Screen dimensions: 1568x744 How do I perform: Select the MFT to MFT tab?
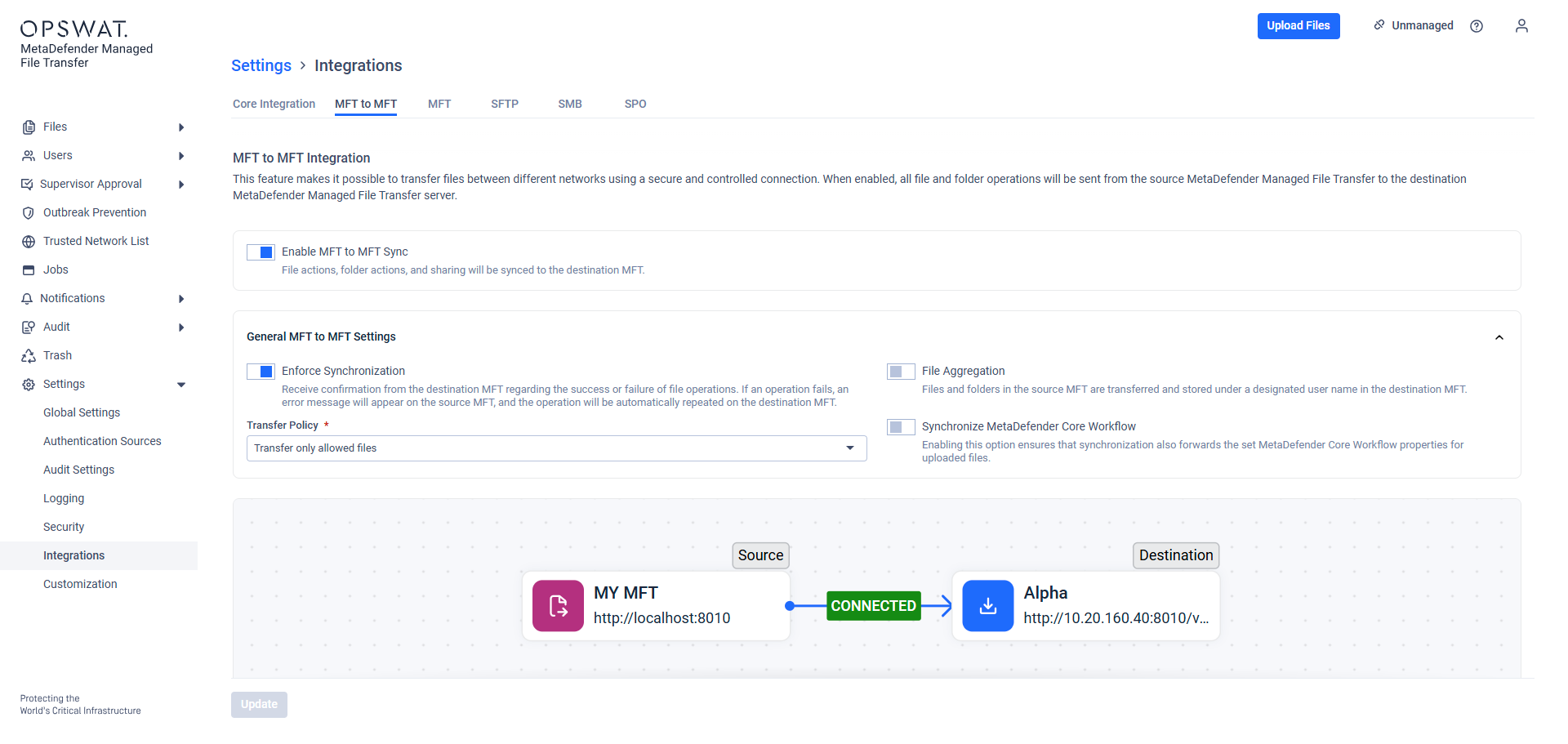click(x=366, y=104)
